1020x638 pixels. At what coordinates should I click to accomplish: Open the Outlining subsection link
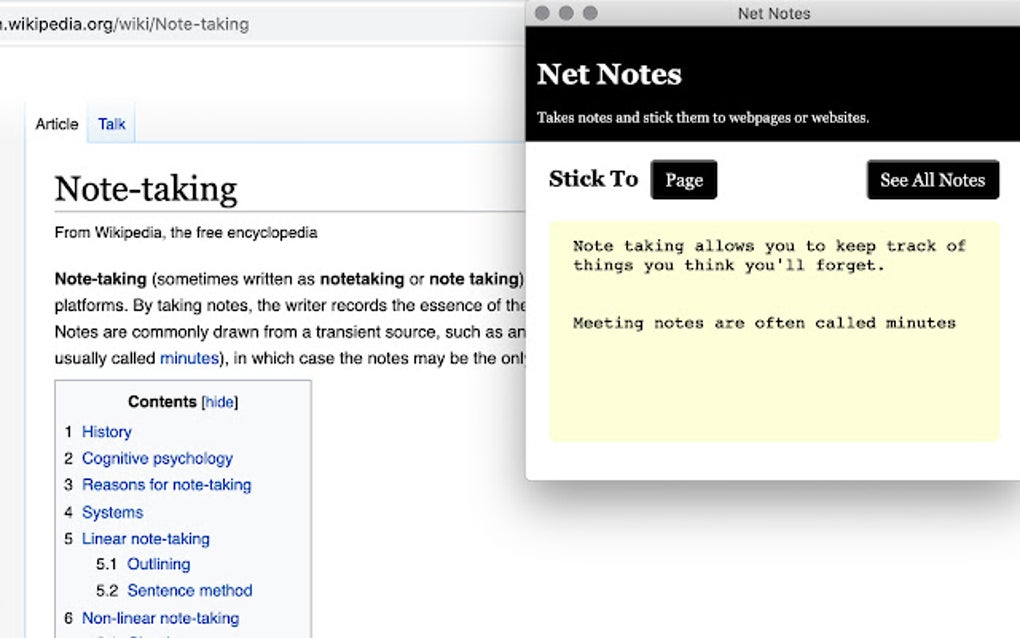click(158, 565)
